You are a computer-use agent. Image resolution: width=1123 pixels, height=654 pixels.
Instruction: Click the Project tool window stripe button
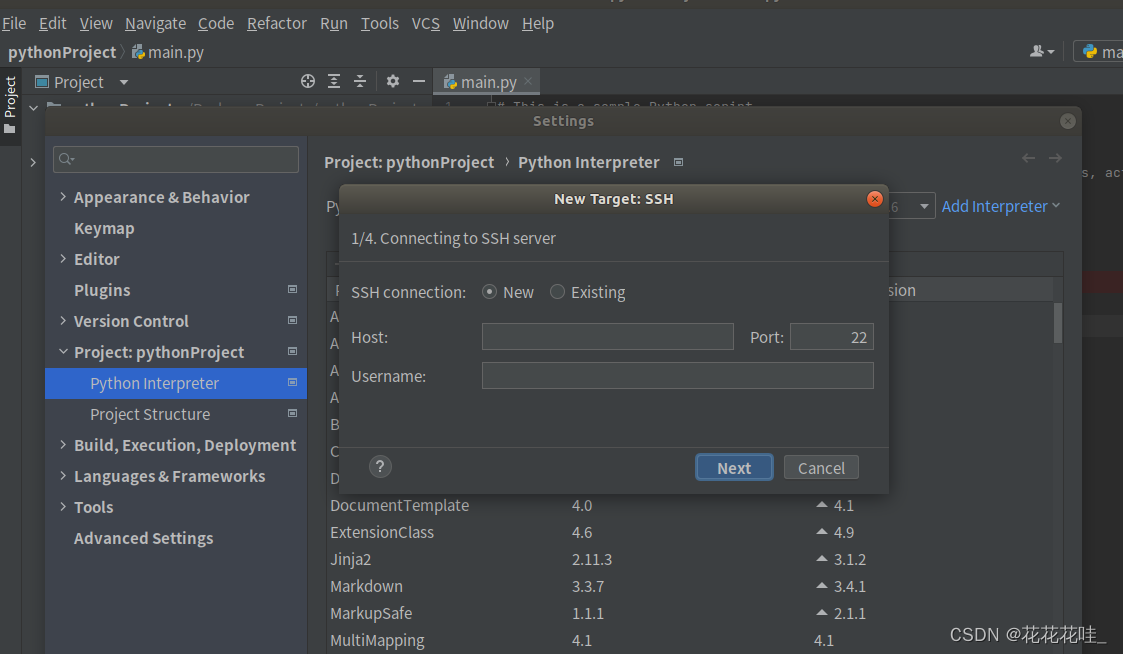[10, 105]
